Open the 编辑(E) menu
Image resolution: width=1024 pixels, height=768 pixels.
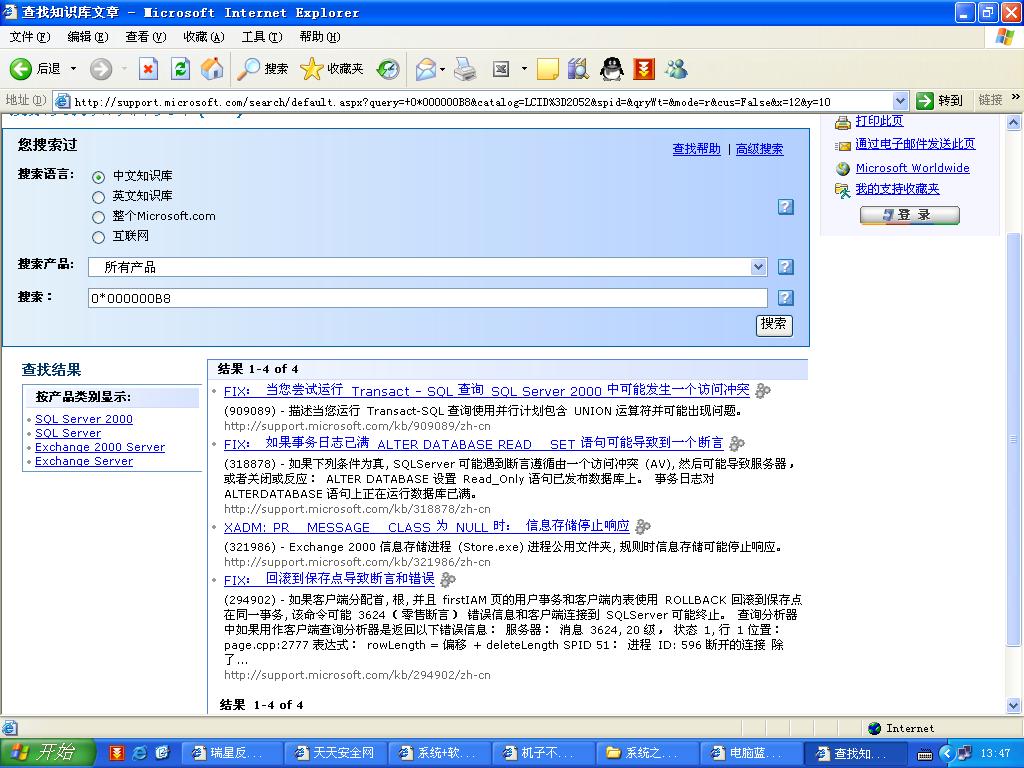pos(88,37)
